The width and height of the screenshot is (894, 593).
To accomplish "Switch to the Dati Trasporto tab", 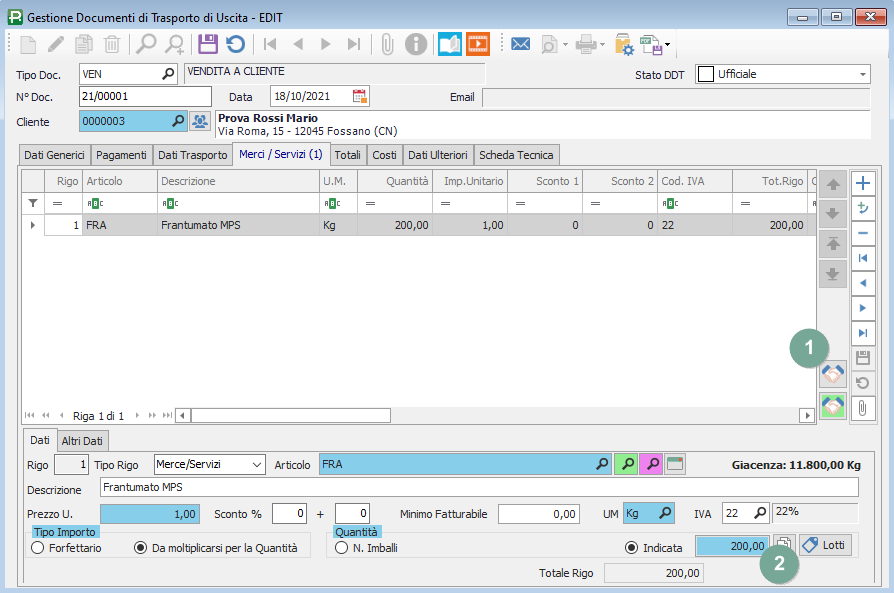I will pyautogui.click(x=193, y=155).
